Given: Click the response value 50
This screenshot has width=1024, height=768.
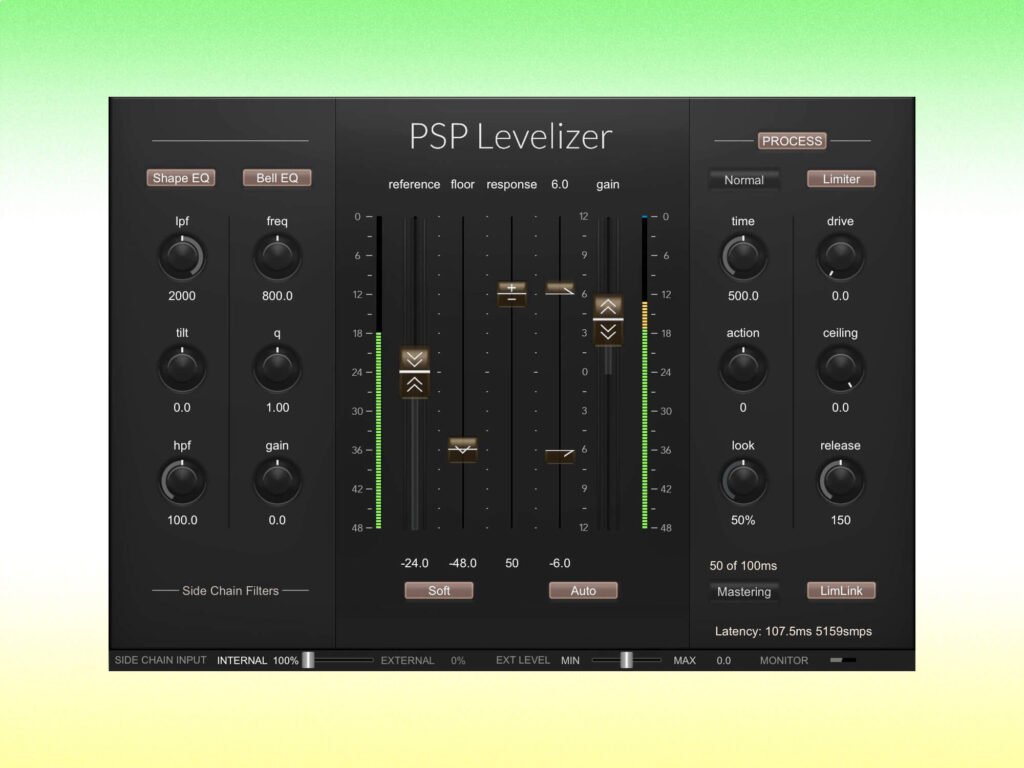Looking at the screenshot, I should (x=512, y=563).
